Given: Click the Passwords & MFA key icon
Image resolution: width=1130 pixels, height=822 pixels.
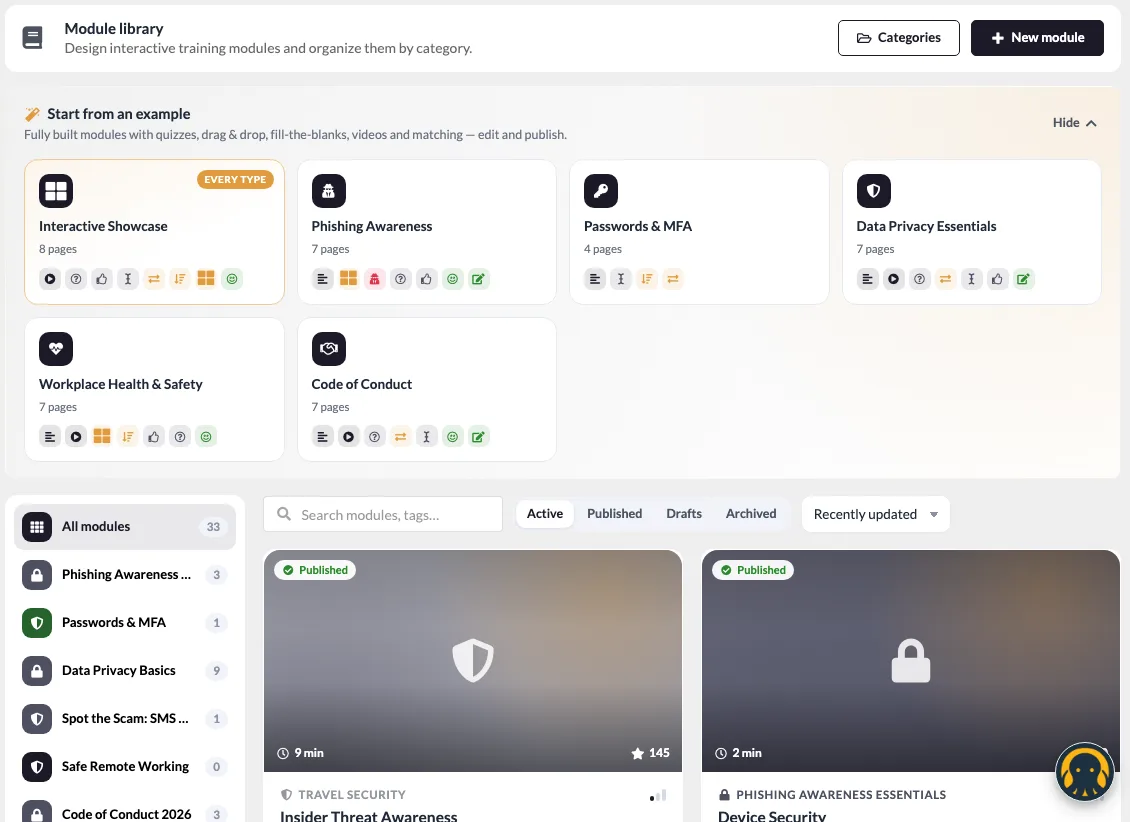Looking at the screenshot, I should point(601,191).
